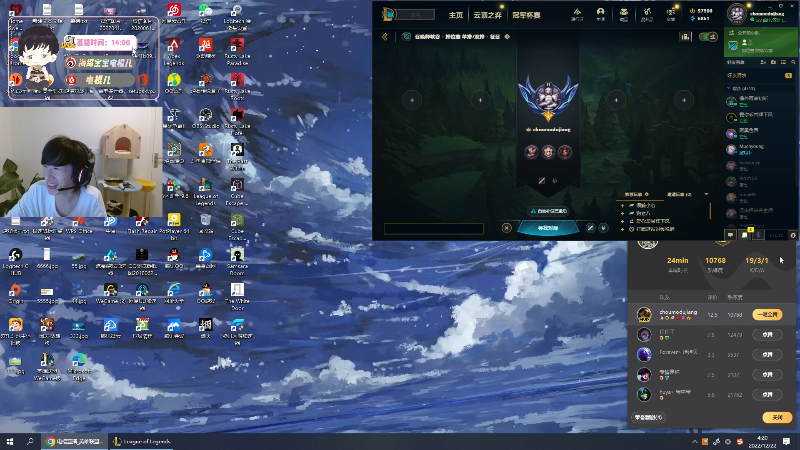
Task: Open the 主页 home tab in the League client
Action: click(456, 15)
